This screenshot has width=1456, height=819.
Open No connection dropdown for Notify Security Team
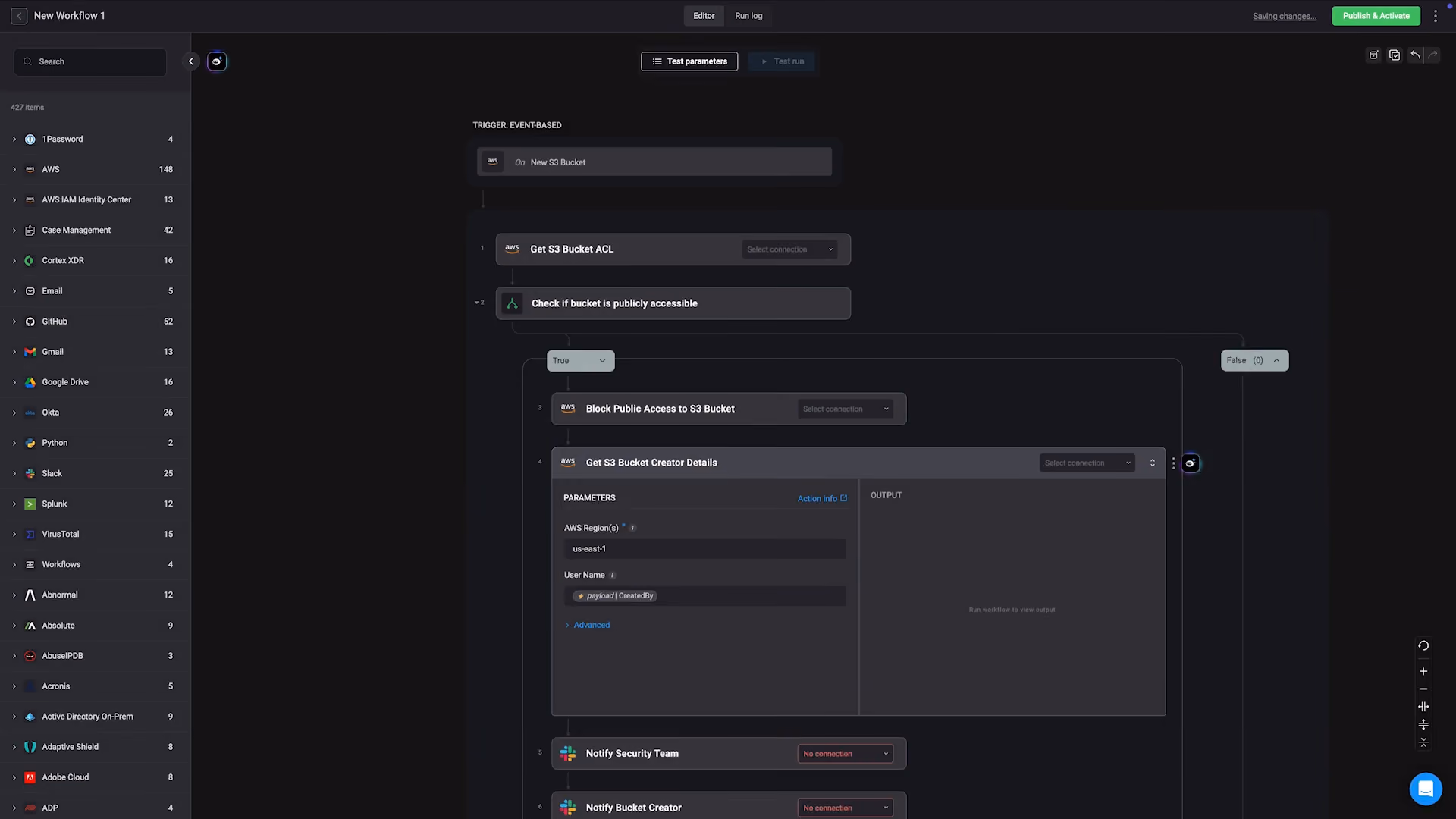pyautogui.click(x=846, y=754)
